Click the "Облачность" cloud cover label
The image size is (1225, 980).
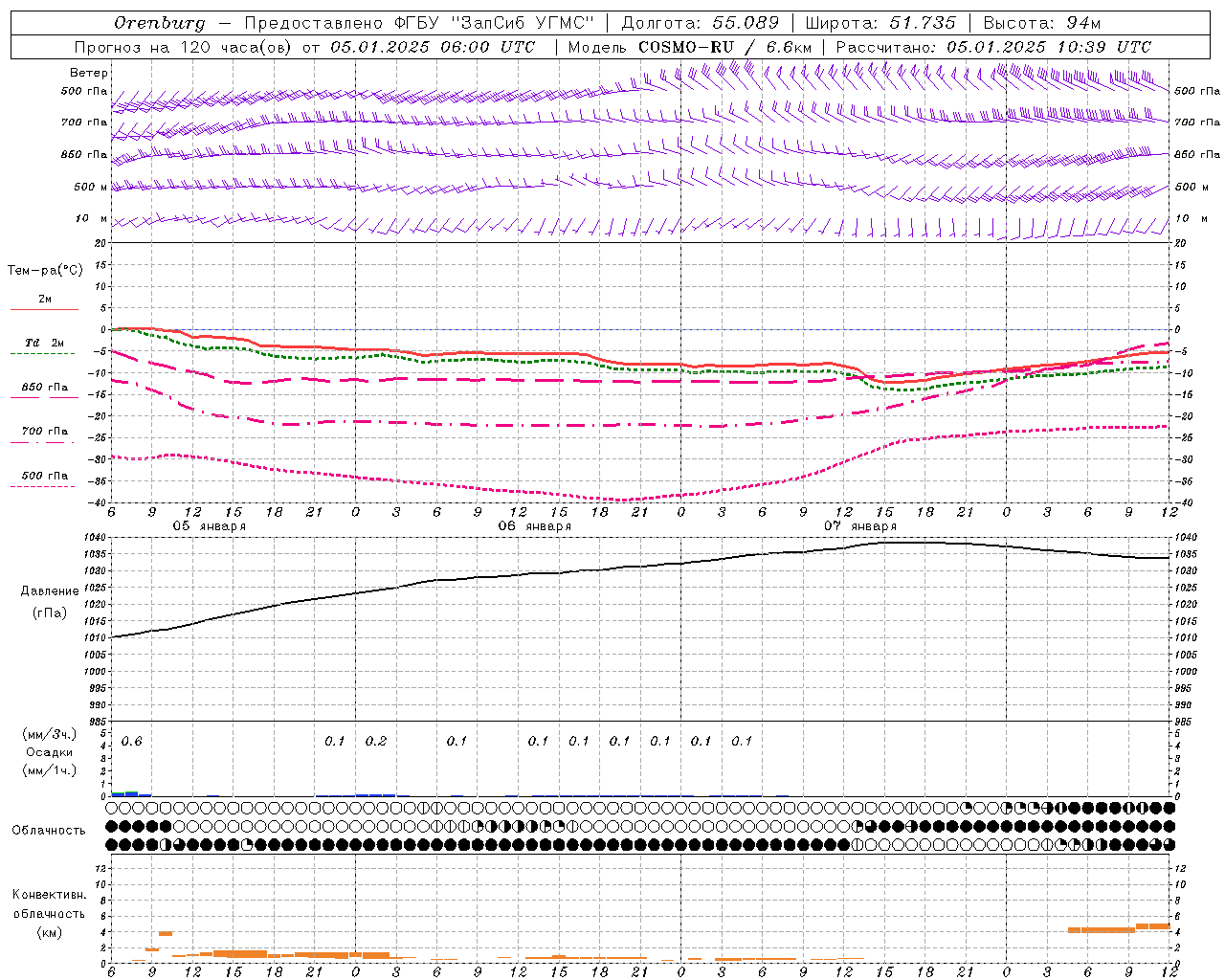point(48,830)
